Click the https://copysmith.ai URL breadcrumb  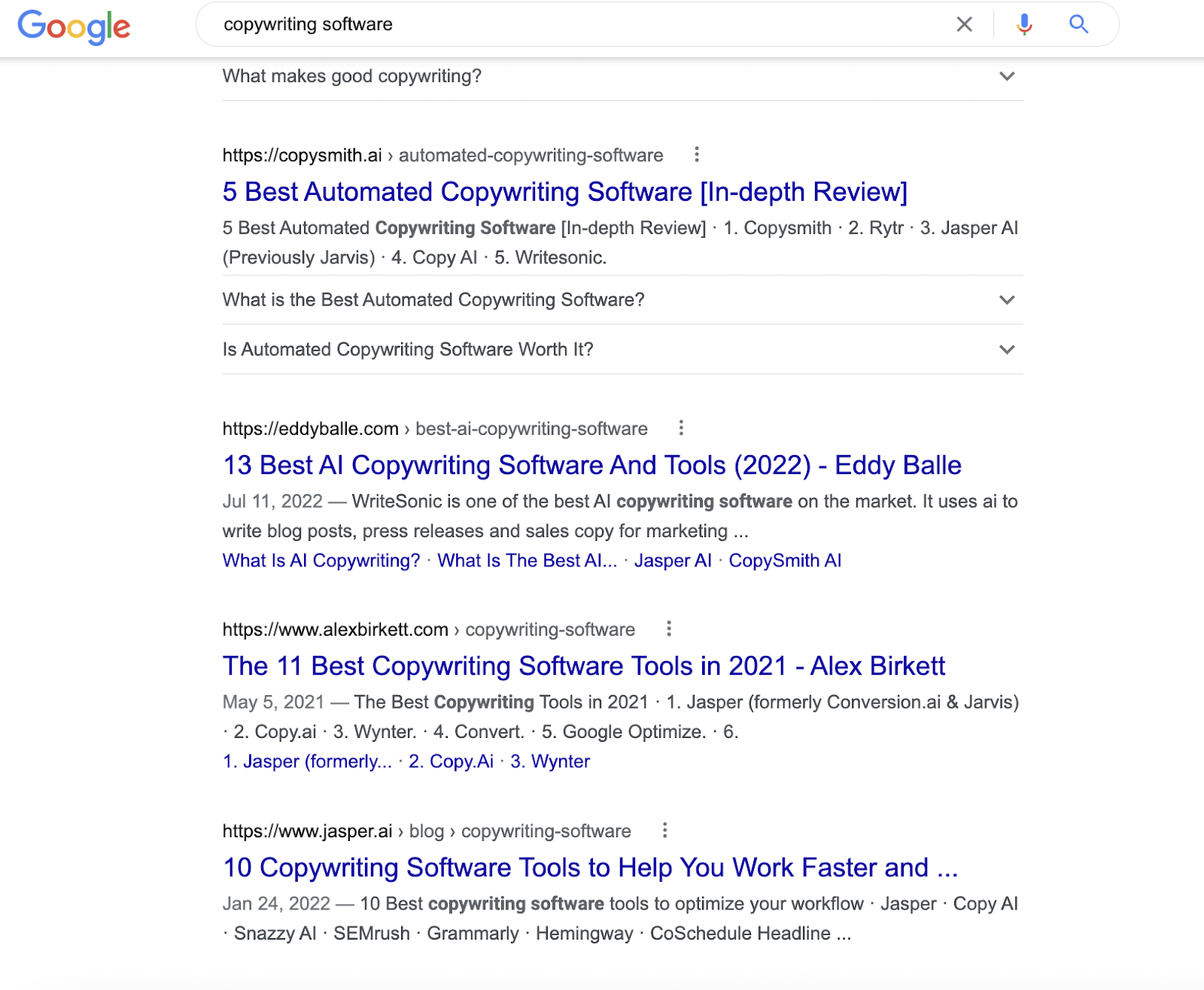[x=442, y=156]
